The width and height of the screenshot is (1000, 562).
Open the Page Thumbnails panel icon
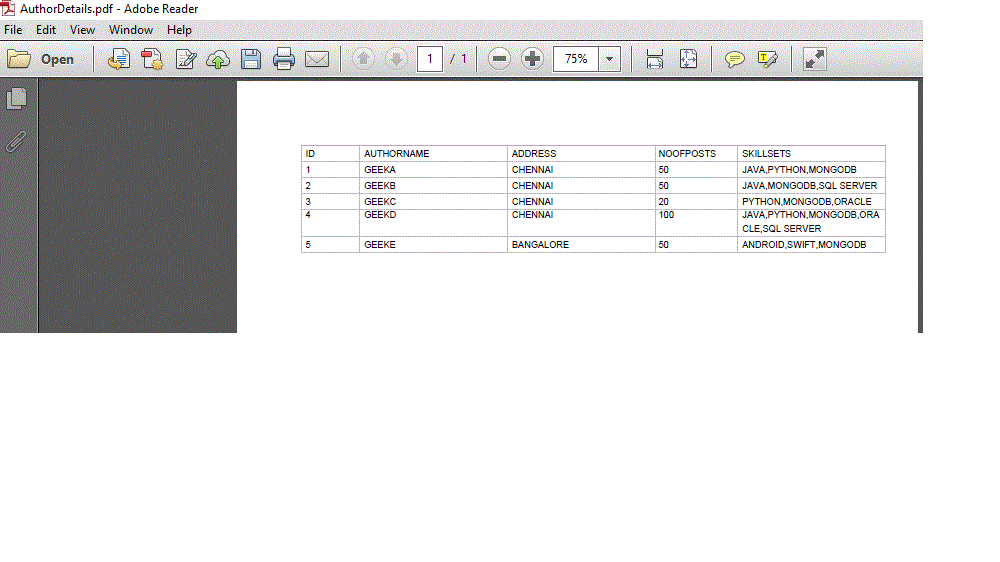pos(17,98)
